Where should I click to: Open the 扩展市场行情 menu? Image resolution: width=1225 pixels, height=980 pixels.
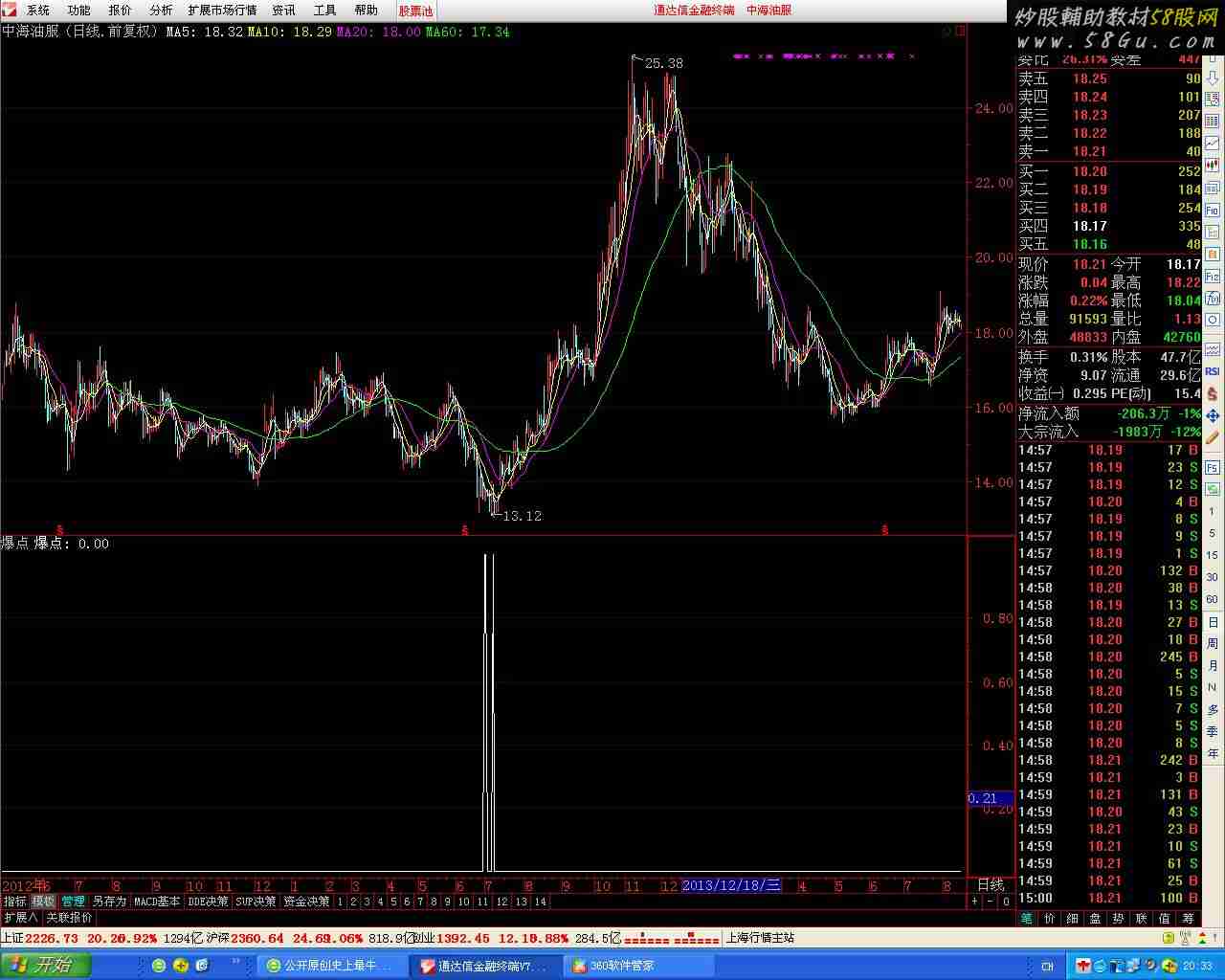222,11
